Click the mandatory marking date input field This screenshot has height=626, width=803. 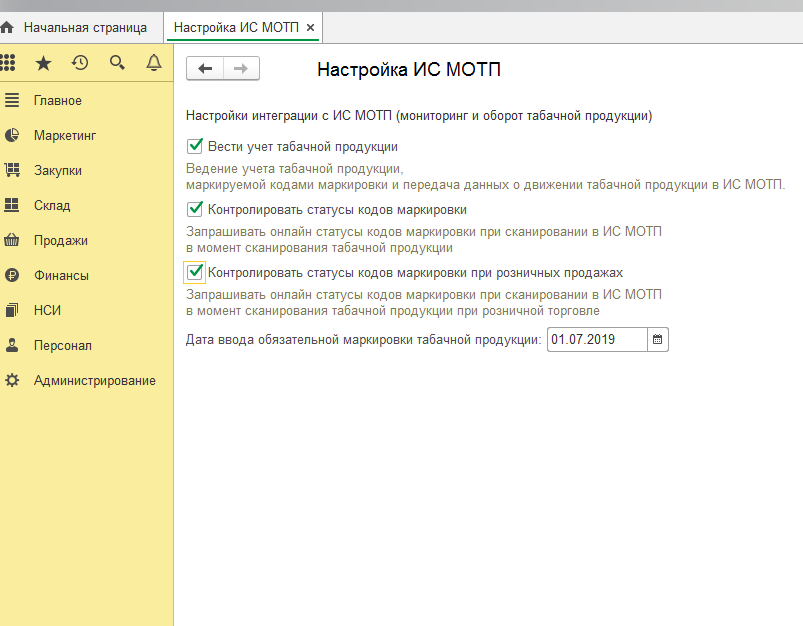[x=596, y=340]
